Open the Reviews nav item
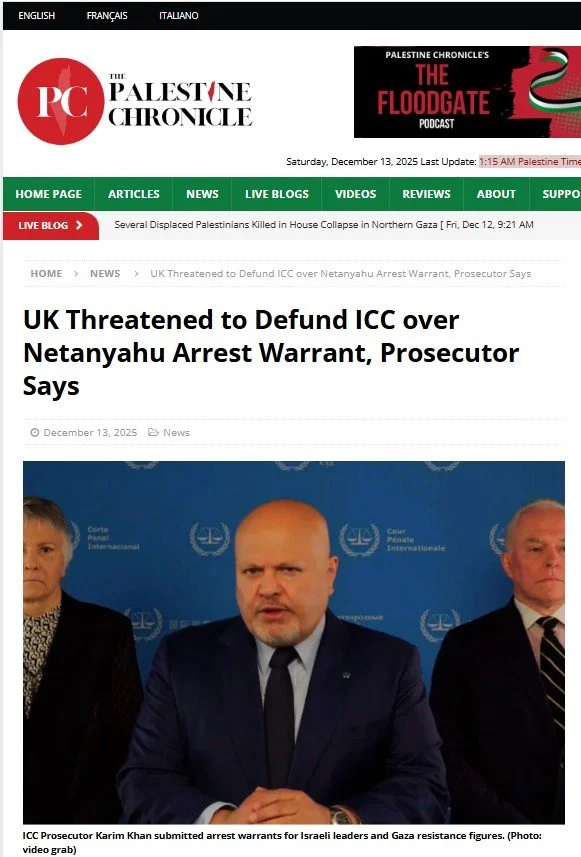 [426, 194]
